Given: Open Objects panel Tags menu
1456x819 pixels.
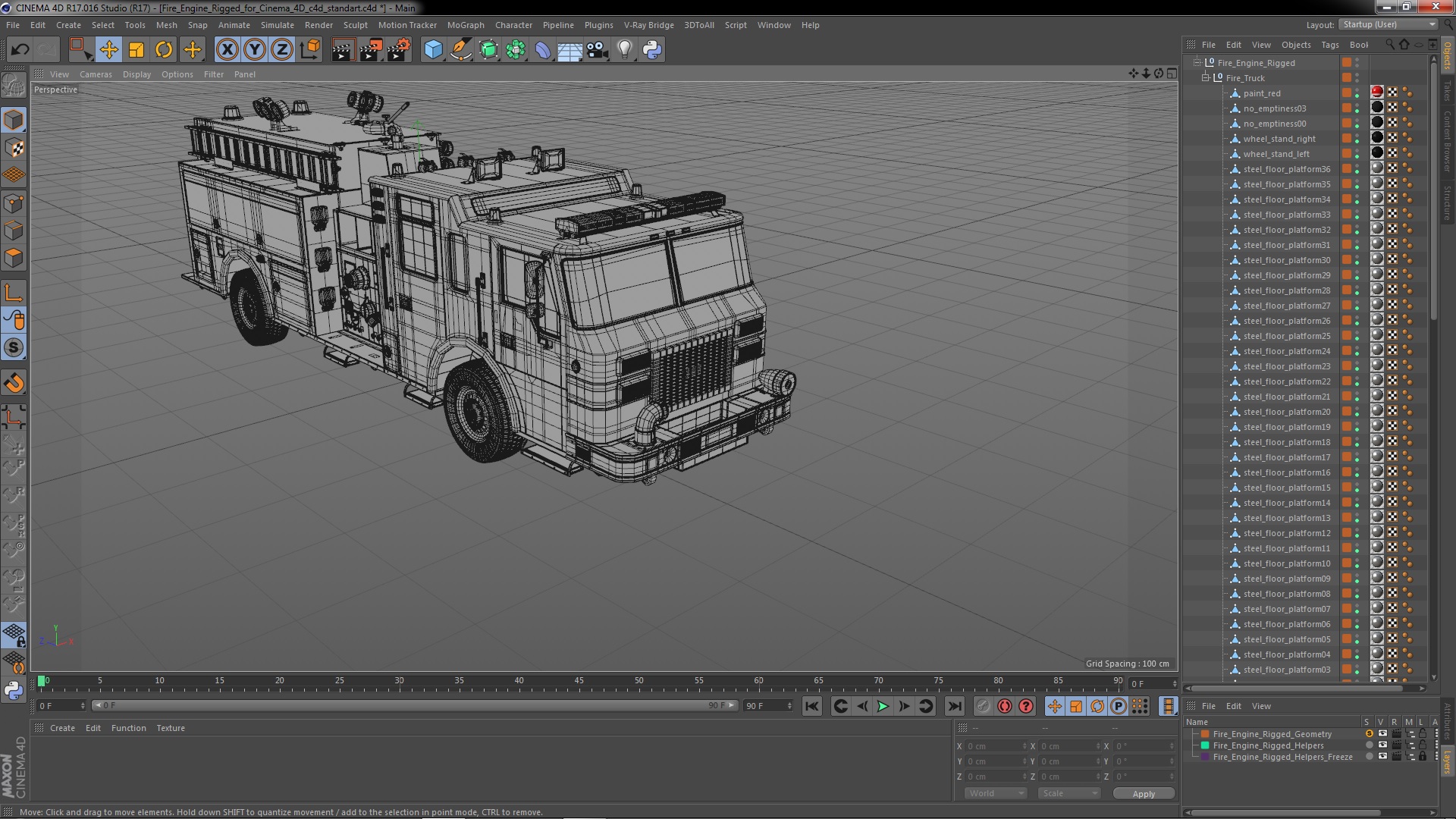Looking at the screenshot, I should (x=1330, y=45).
